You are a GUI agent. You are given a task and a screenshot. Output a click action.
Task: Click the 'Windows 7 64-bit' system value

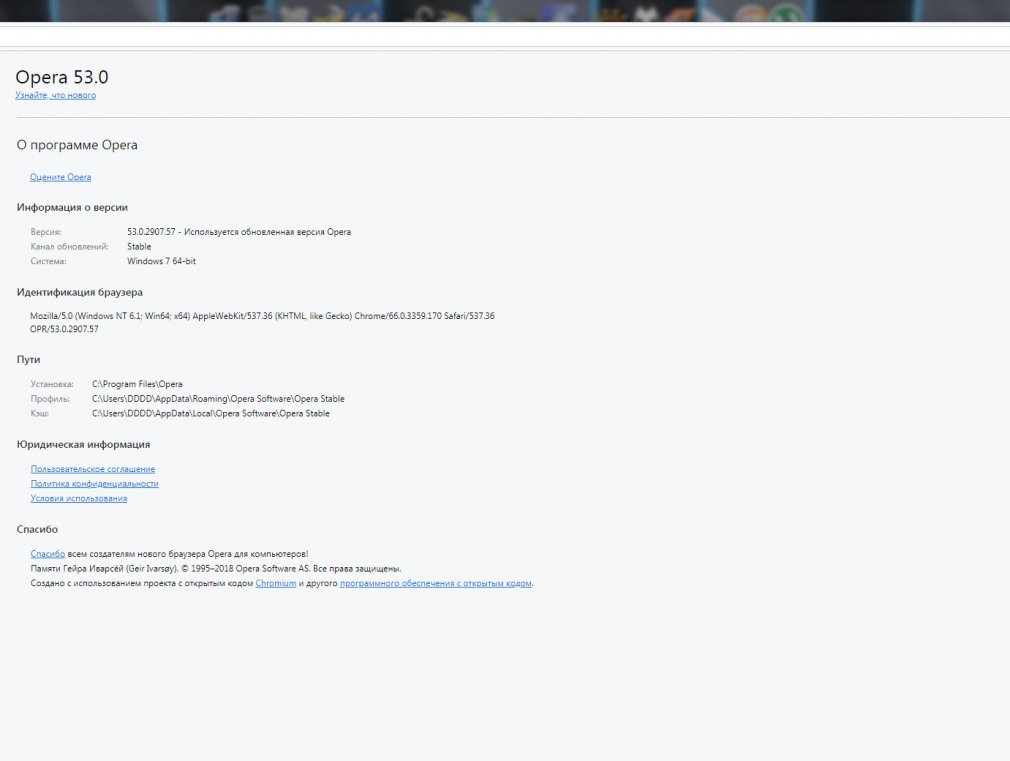click(161, 262)
